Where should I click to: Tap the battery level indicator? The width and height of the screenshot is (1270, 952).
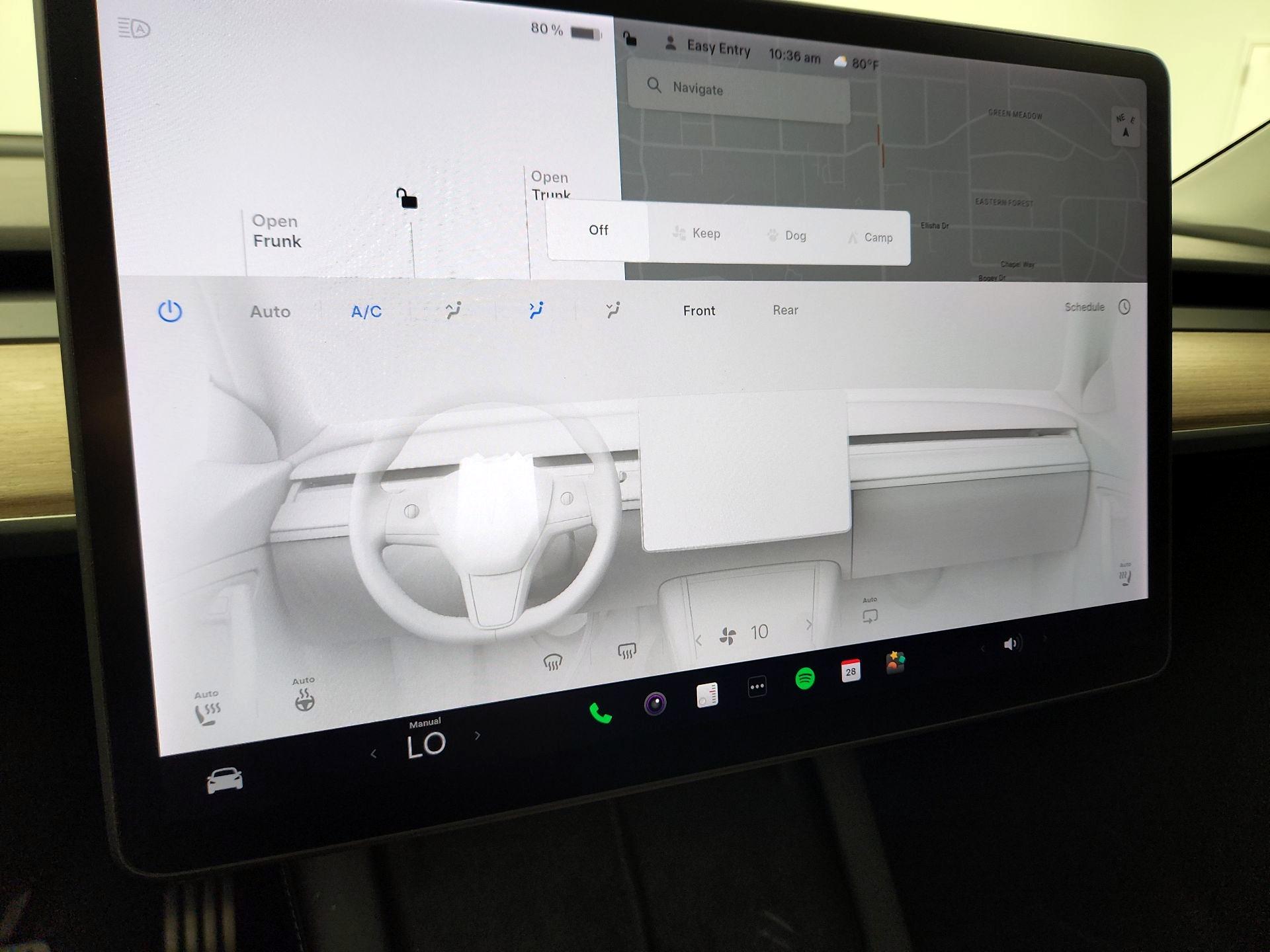(x=566, y=30)
